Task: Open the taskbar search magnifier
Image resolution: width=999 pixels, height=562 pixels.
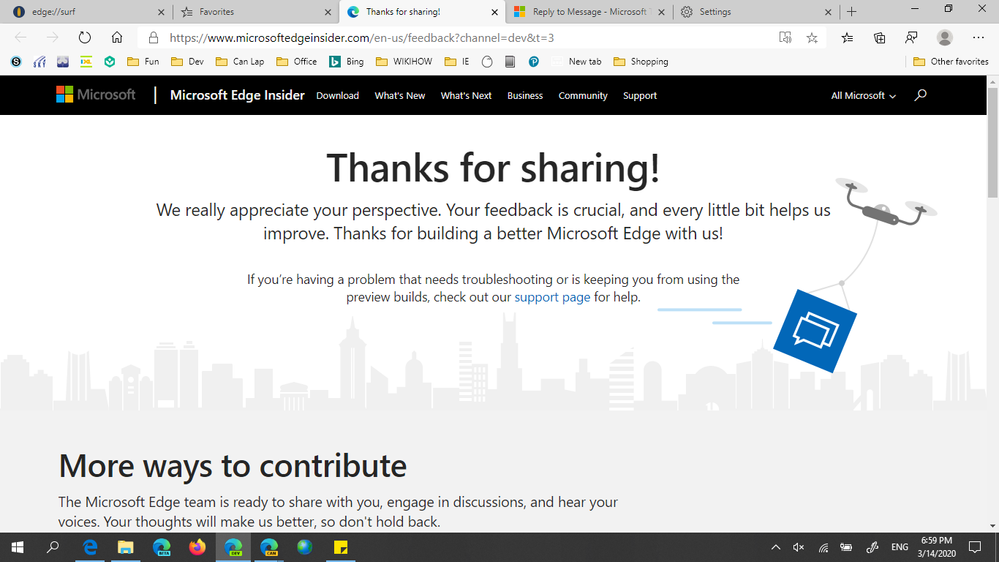Action: point(53,547)
